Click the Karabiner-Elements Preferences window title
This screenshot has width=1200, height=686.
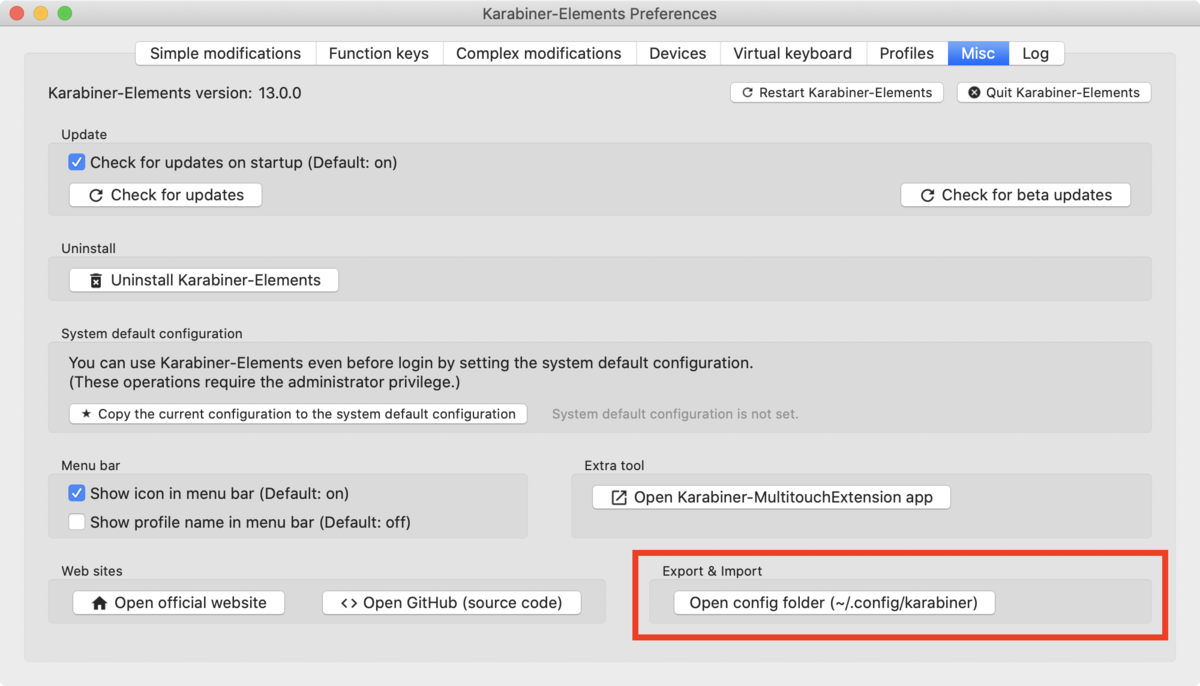[x=599, y=14]
